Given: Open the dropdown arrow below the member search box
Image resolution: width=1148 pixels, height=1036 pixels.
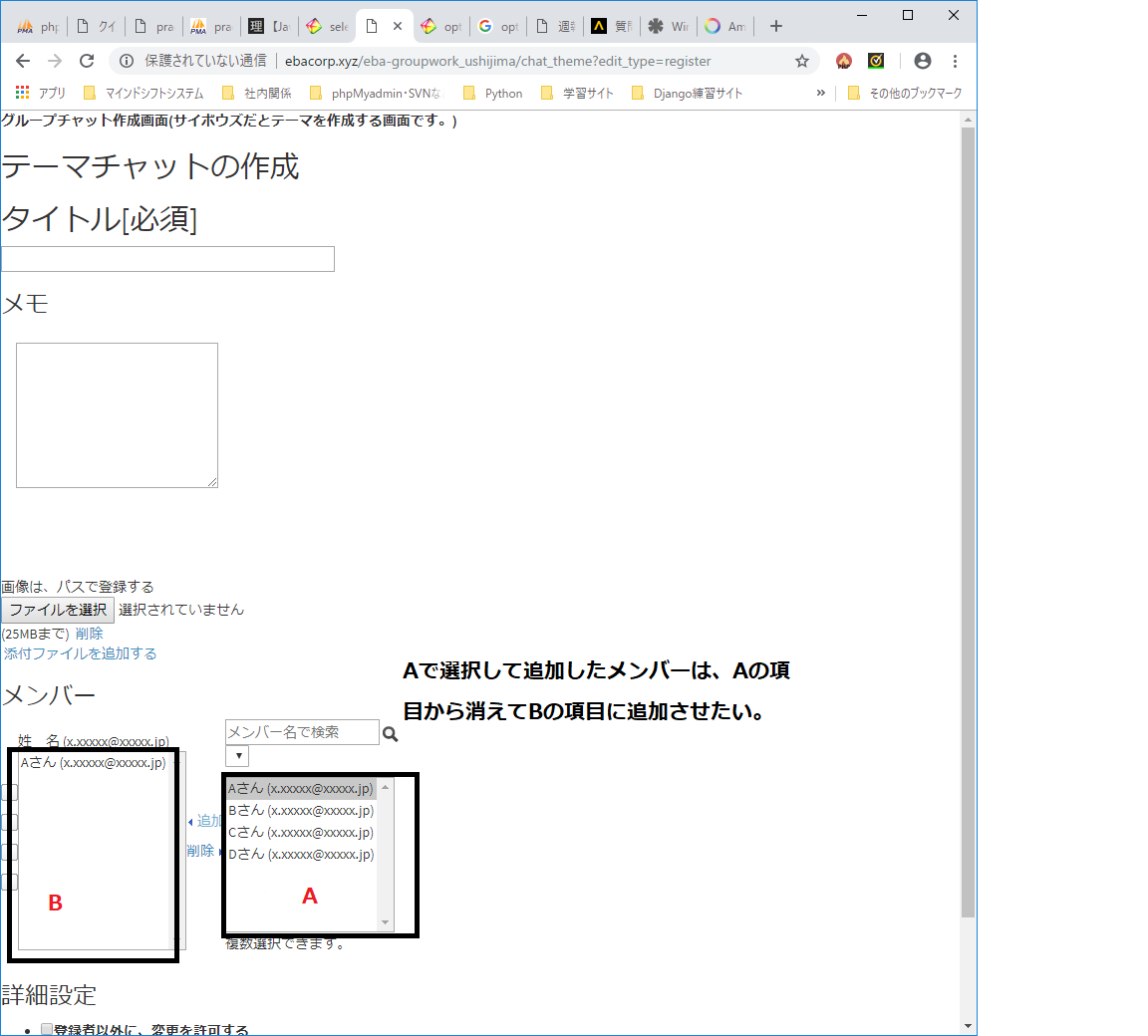Looking at the screenshot, I should (x=236, y=756).
